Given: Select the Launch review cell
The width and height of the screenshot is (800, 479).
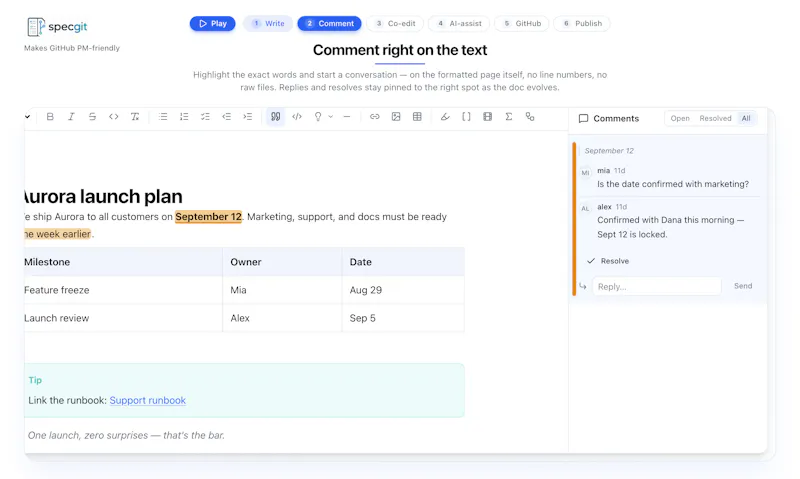Looking at the screenshot, I should pyautogui.click(x=123, y=318).
